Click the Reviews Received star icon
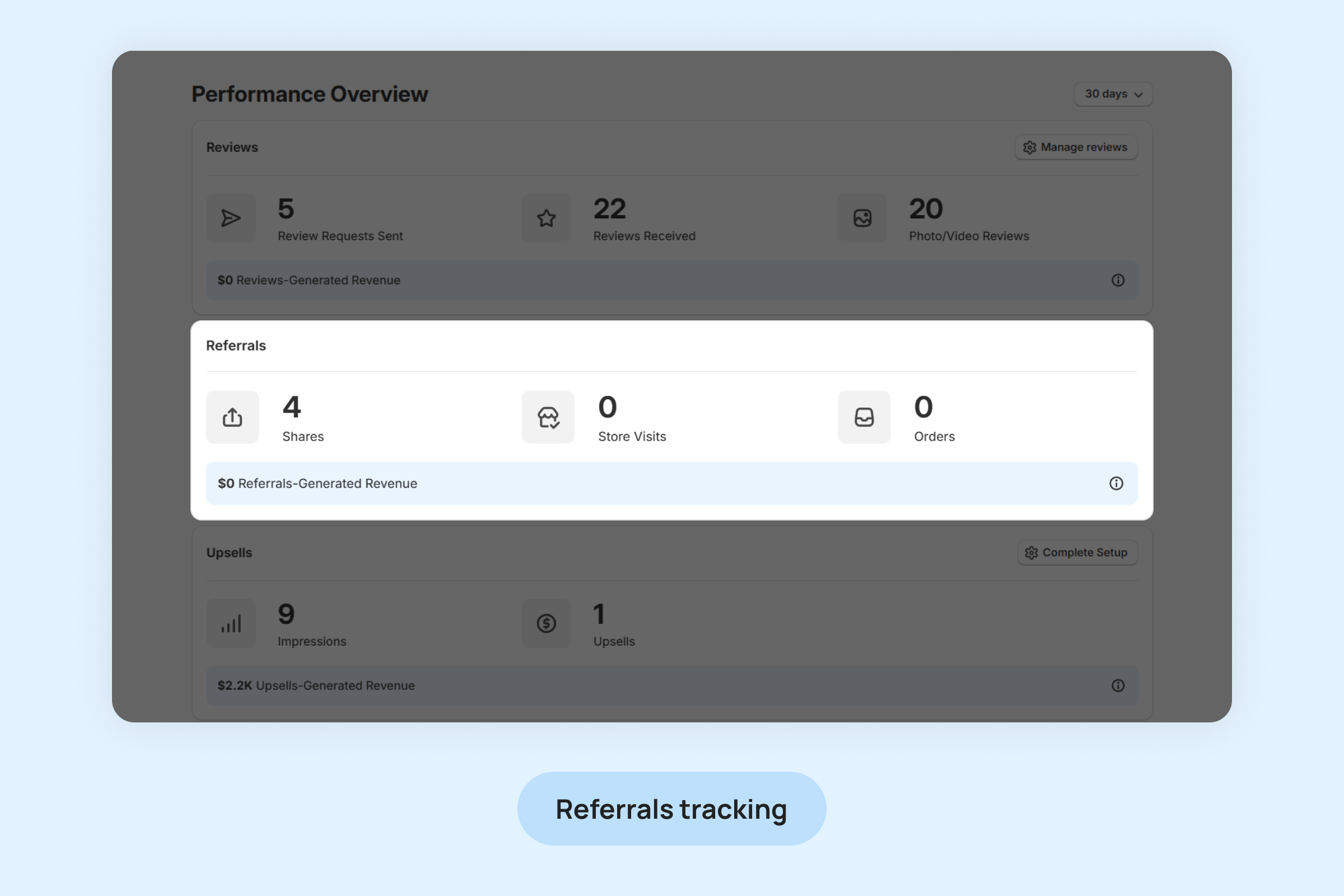1344x896 pixels. pos(547,218)
